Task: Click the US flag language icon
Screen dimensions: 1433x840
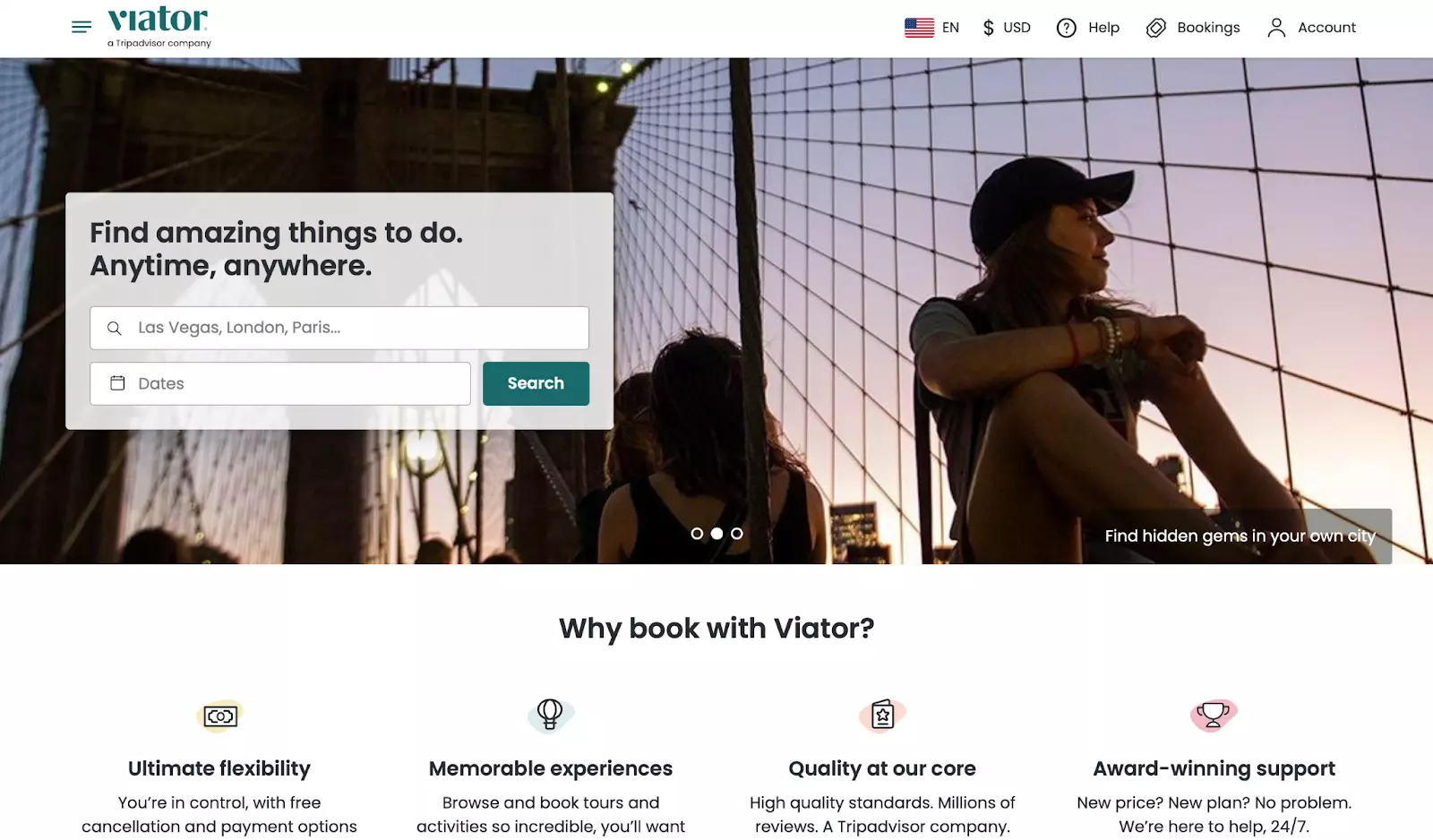Action: [x=919, y=28]
